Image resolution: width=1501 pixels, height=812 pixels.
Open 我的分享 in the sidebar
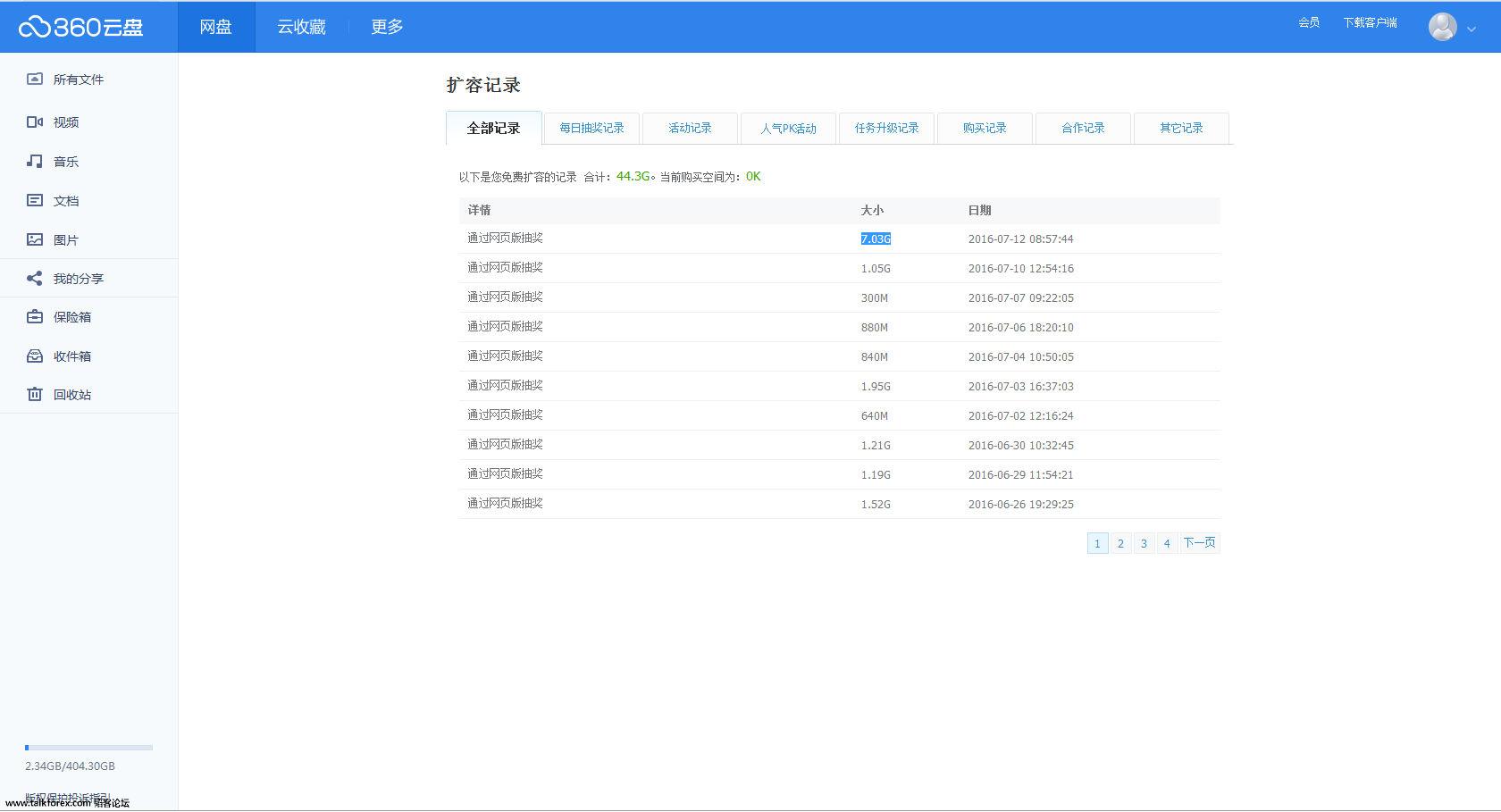coord(79,279)
